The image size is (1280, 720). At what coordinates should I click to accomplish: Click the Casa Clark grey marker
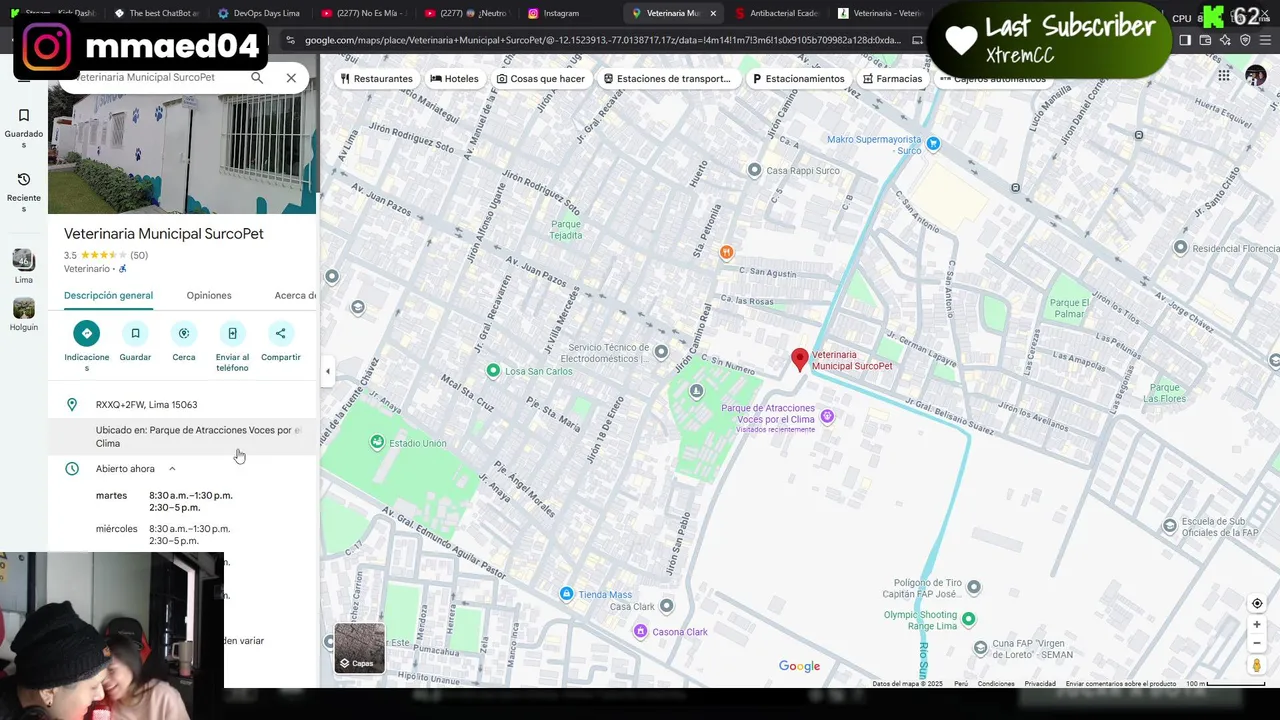[667, 606]
